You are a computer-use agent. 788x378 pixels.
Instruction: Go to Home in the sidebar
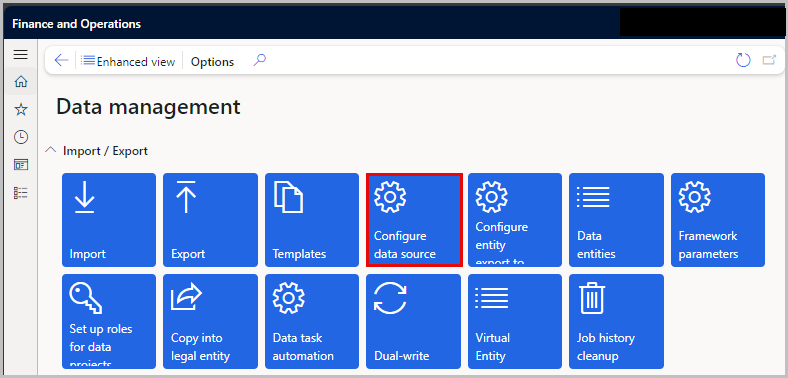click(x=21, y=81)
